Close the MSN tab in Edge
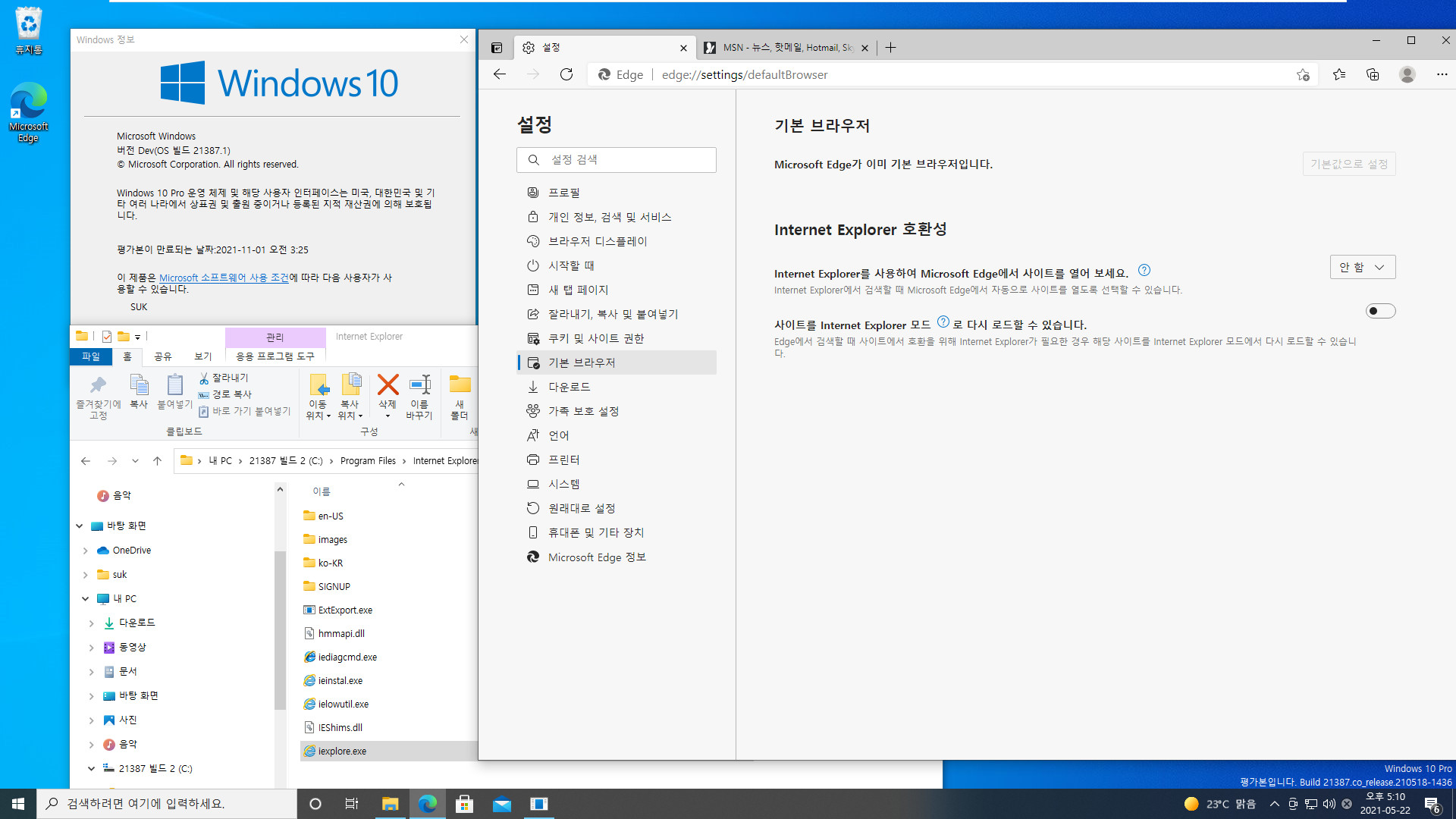The width and height of the screenshot is (1456, 819). (864, 48)
